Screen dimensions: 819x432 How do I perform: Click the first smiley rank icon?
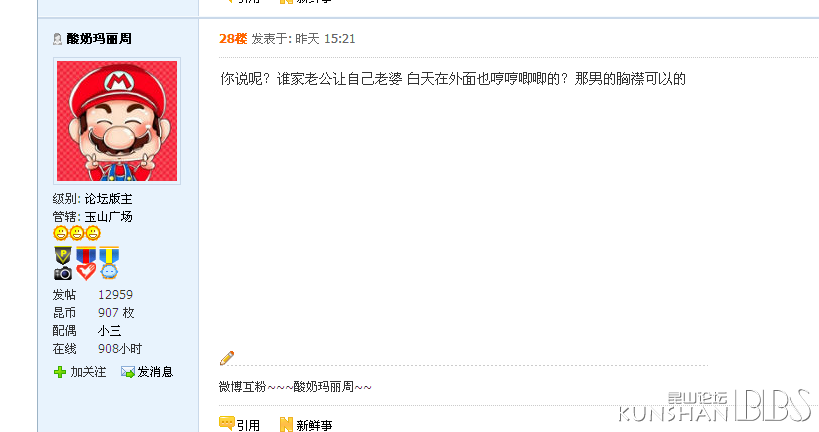pos(61,233)
